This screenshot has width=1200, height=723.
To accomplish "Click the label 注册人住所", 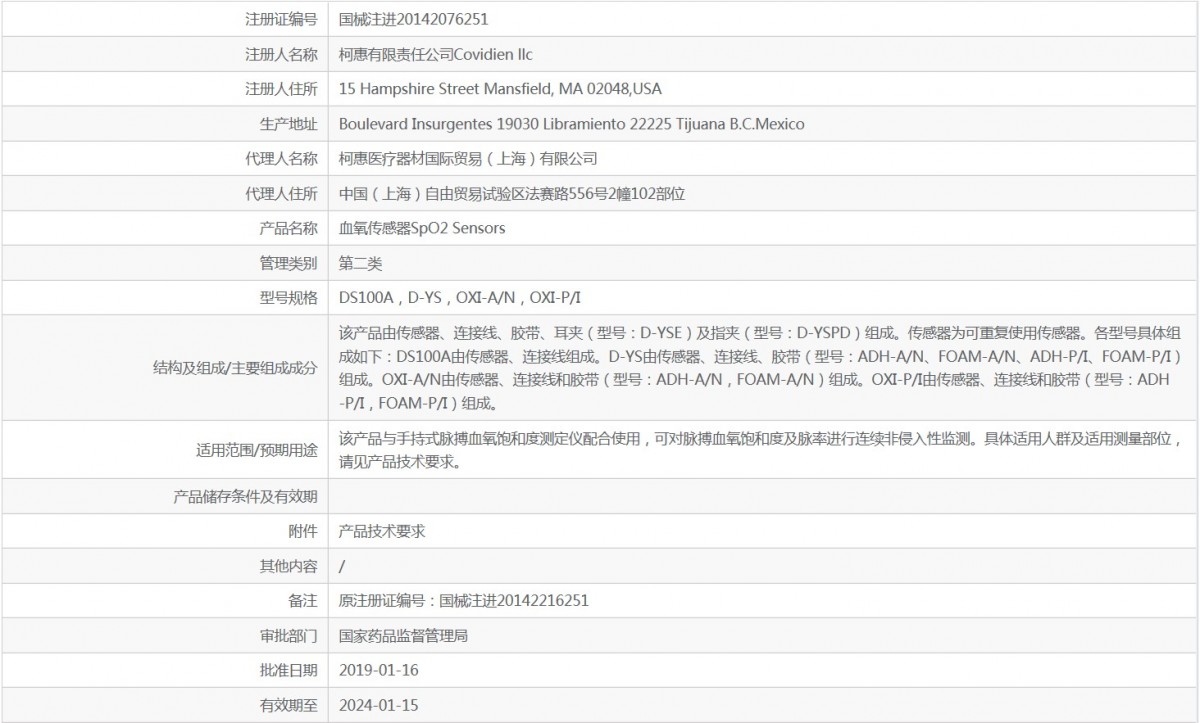I will tap(281, 89).
